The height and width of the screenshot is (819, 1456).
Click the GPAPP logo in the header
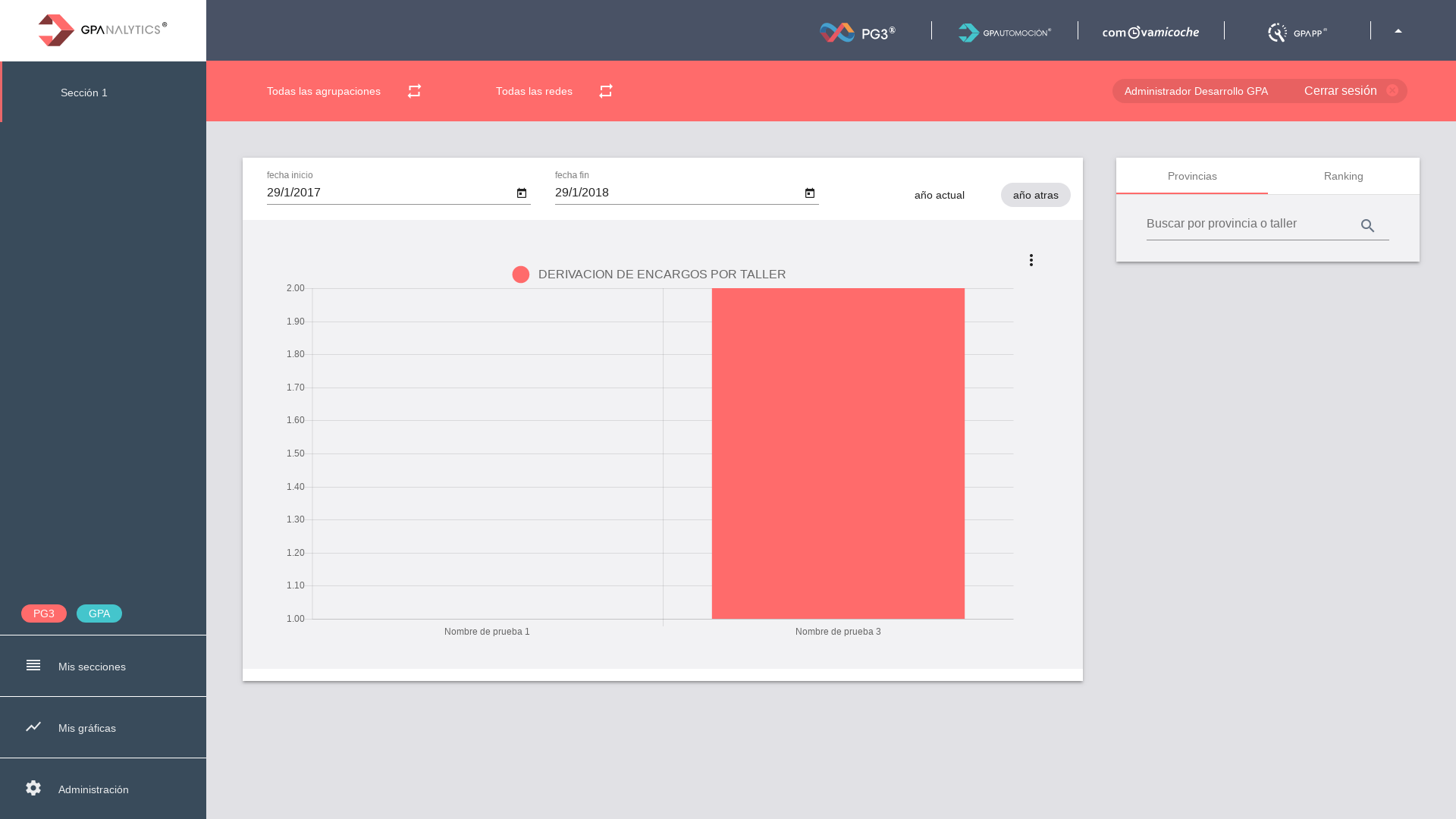click(x=1297, y=32)
